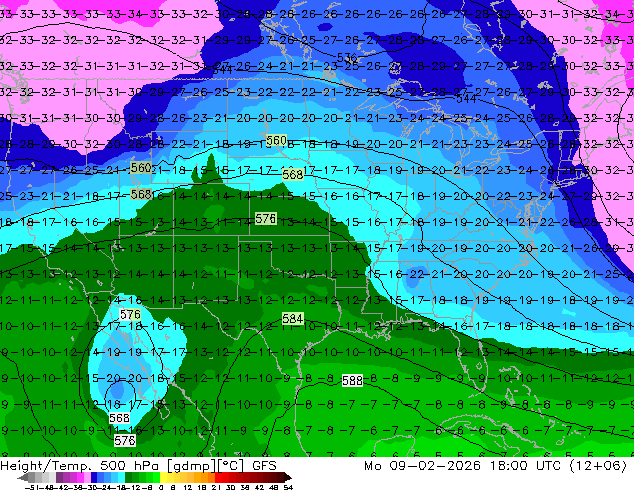Click the Height/Temp. 500 hPa title text

(81, 466)
